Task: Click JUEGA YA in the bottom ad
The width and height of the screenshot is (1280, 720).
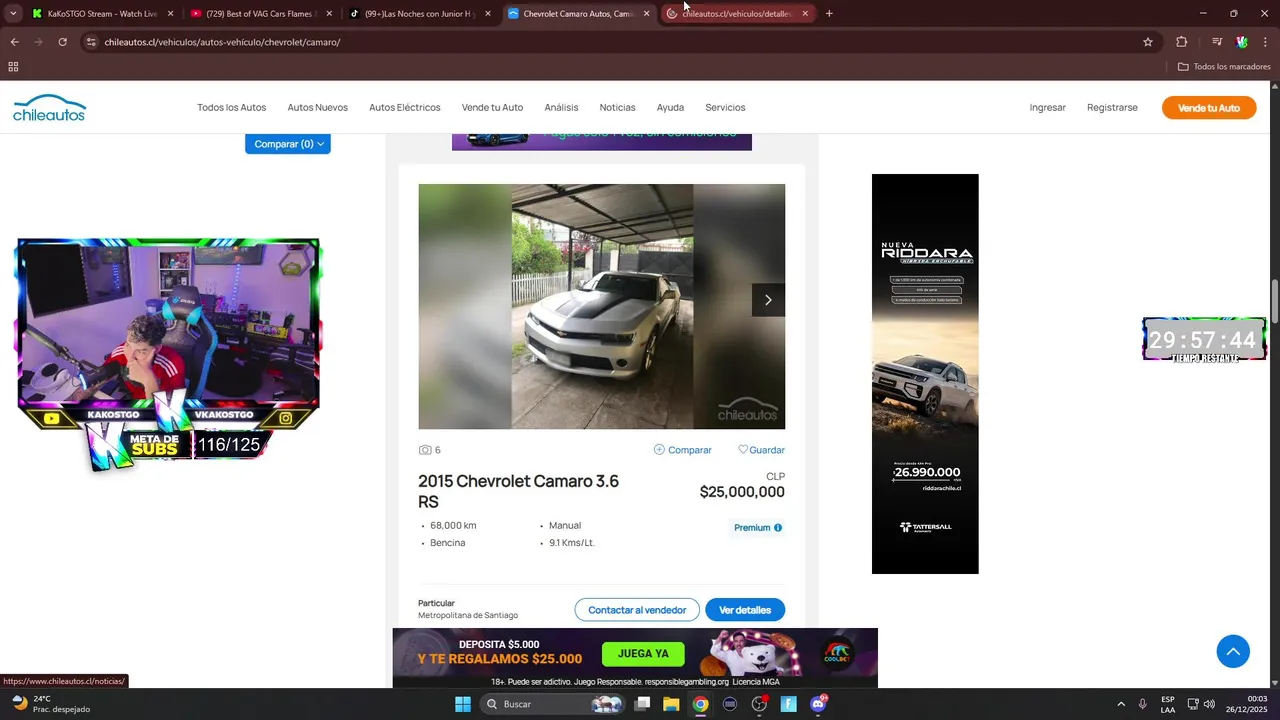Action: coord(643,654)
